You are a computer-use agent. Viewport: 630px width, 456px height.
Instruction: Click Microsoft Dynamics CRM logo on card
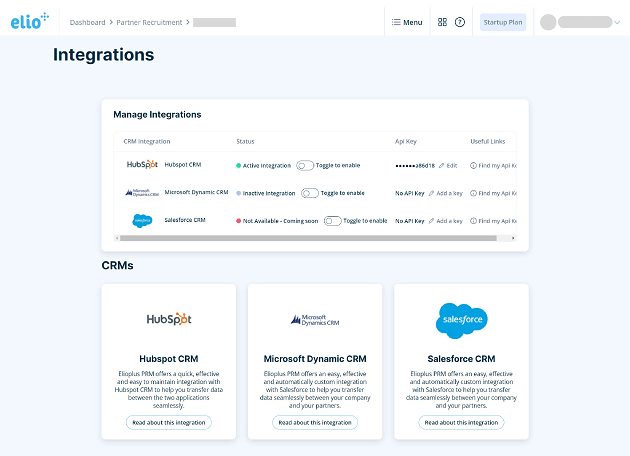tap(315, 320)
